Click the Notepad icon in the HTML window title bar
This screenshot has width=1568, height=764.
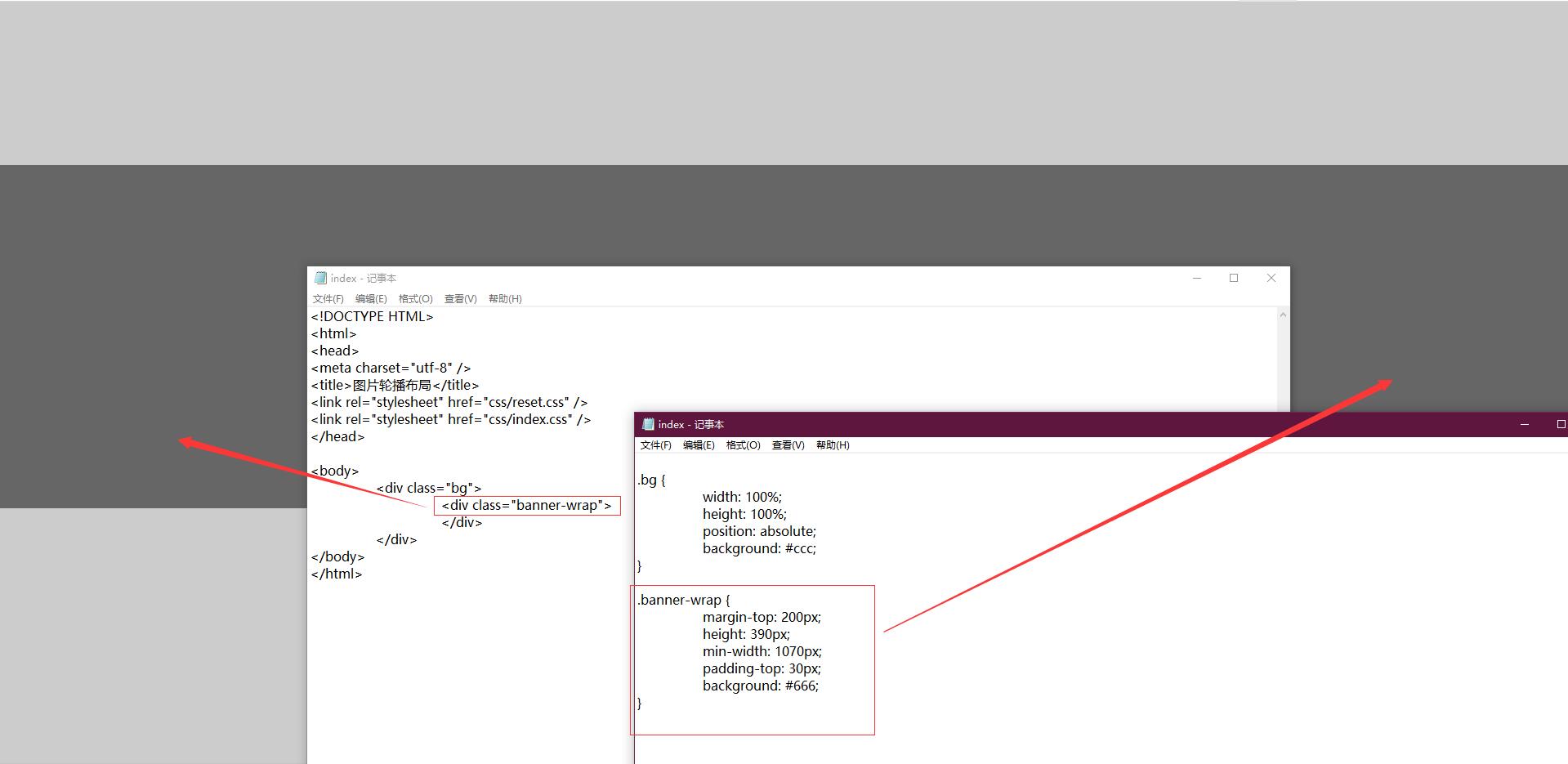coord(320,278)
